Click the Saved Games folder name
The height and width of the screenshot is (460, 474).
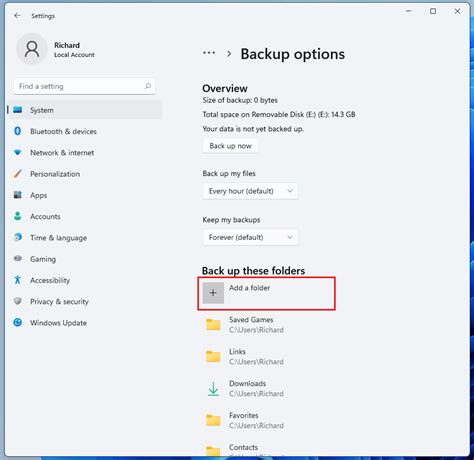point(251,320)
